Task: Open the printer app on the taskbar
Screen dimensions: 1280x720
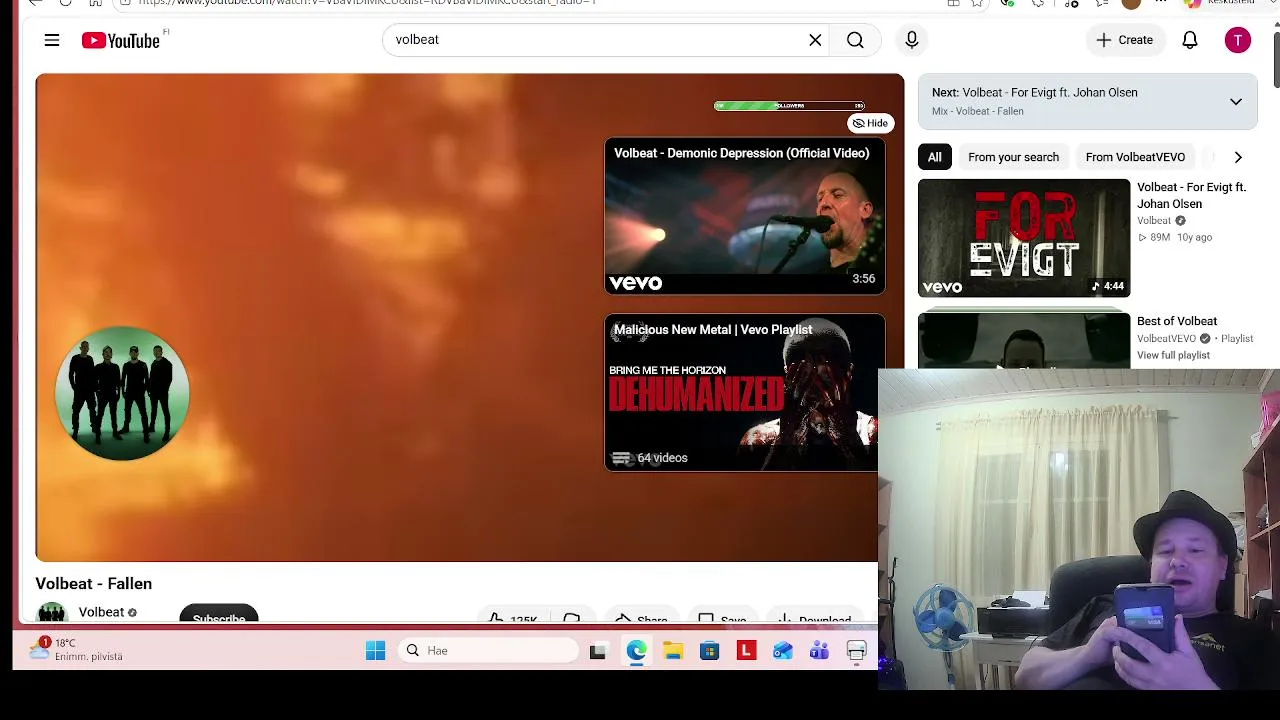Action: pyautogui.click(x=856, y=651)
